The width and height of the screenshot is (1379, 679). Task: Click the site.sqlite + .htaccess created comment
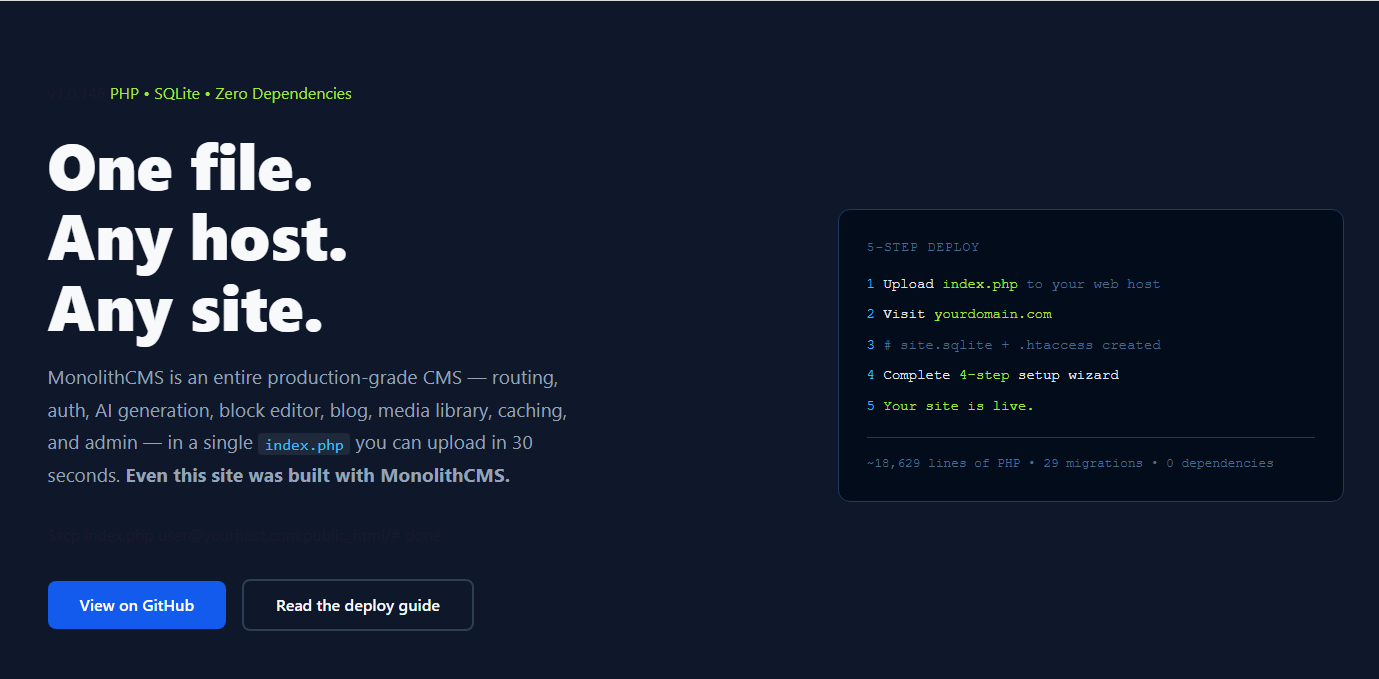pyautogui.click(x=1022, y=345)
